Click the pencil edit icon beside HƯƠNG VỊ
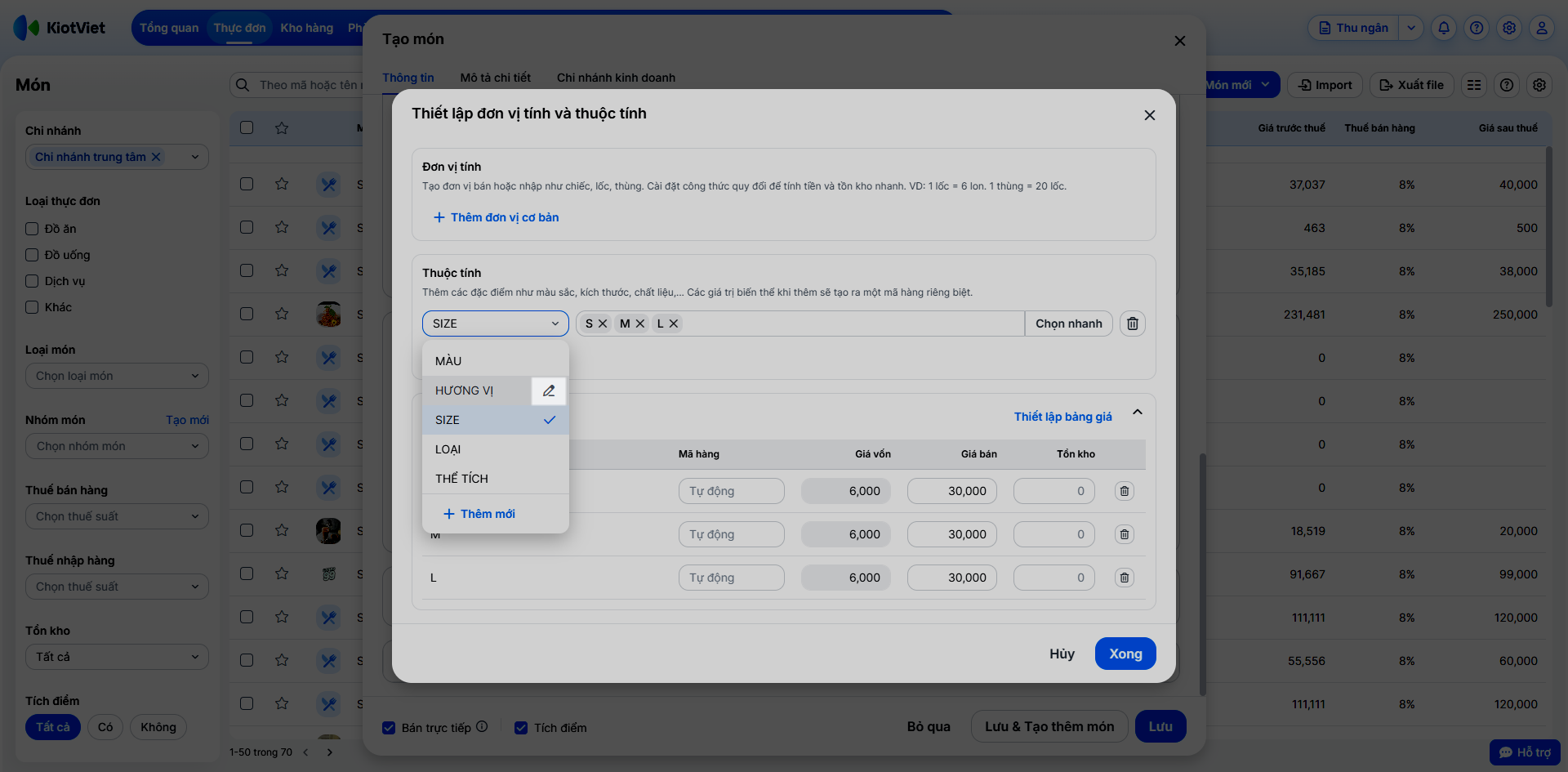This screenshot has height=772, width=1568. (x=549, y=390)
